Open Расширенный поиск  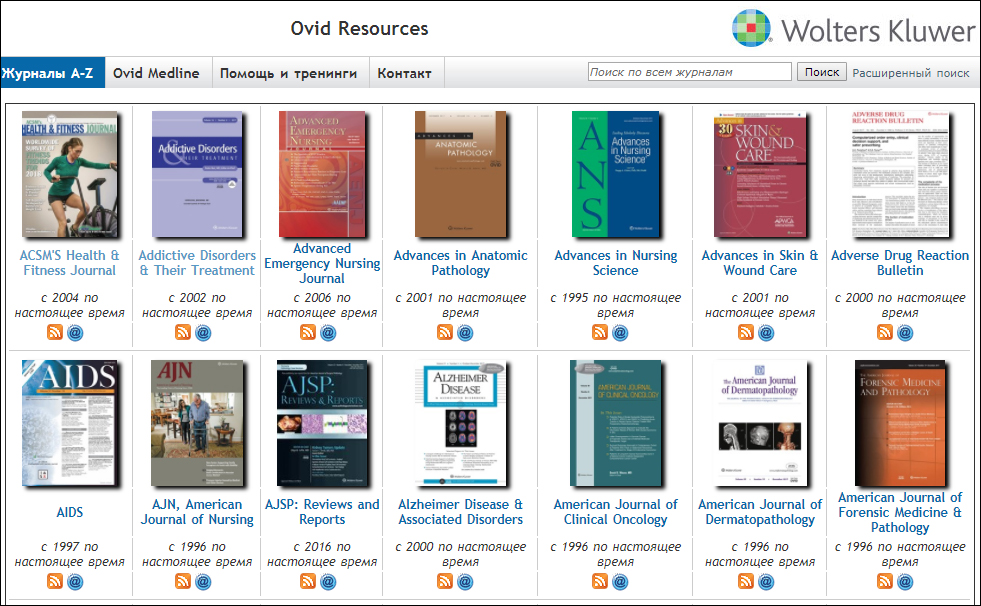coord(910,72)
